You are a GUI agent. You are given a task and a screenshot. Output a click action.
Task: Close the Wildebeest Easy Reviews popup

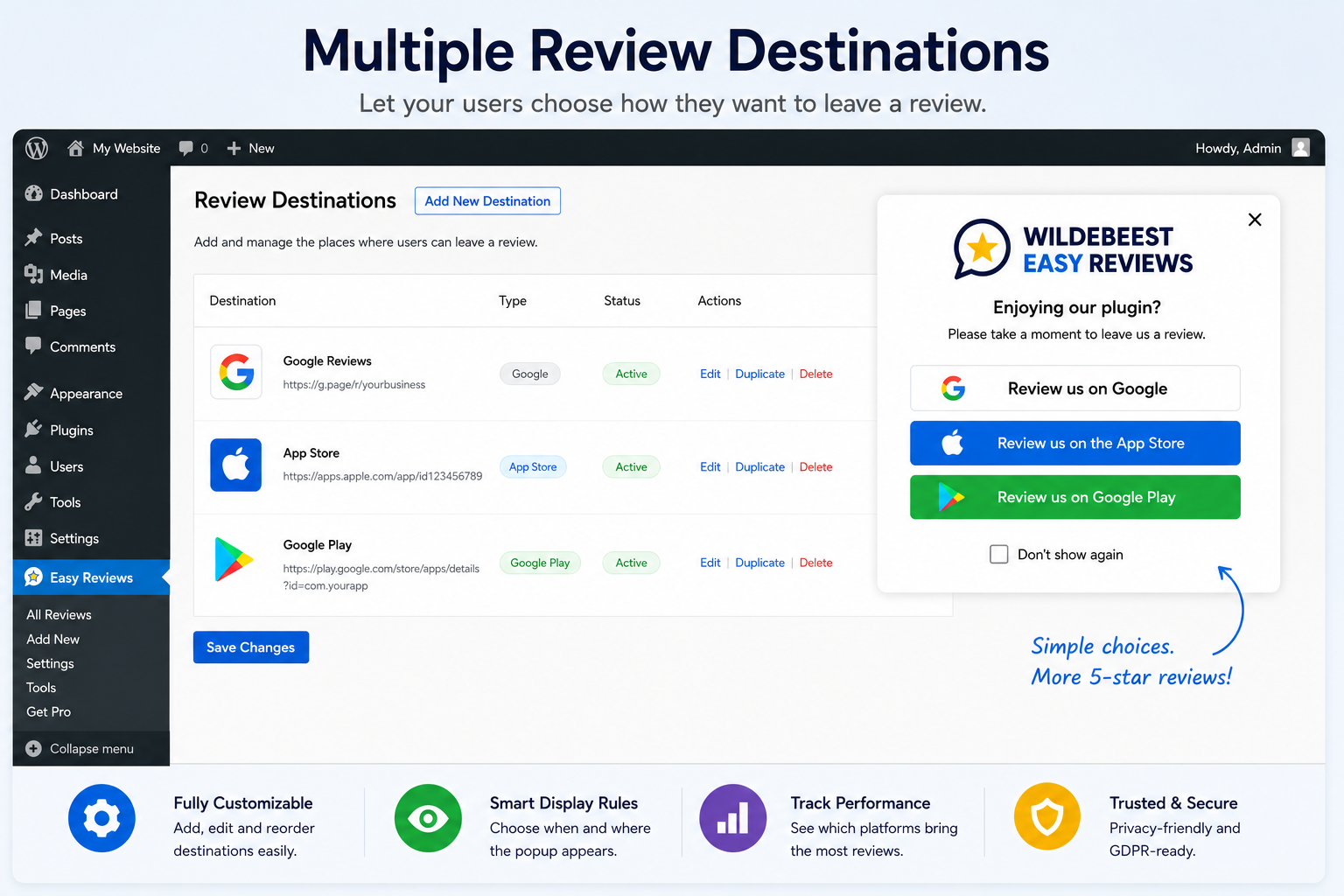coord(1255,220)
